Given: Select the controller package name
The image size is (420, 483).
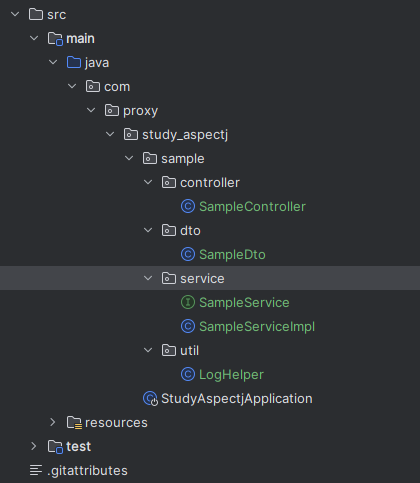Looking at the screenshot, I should (x=210, y=183).
